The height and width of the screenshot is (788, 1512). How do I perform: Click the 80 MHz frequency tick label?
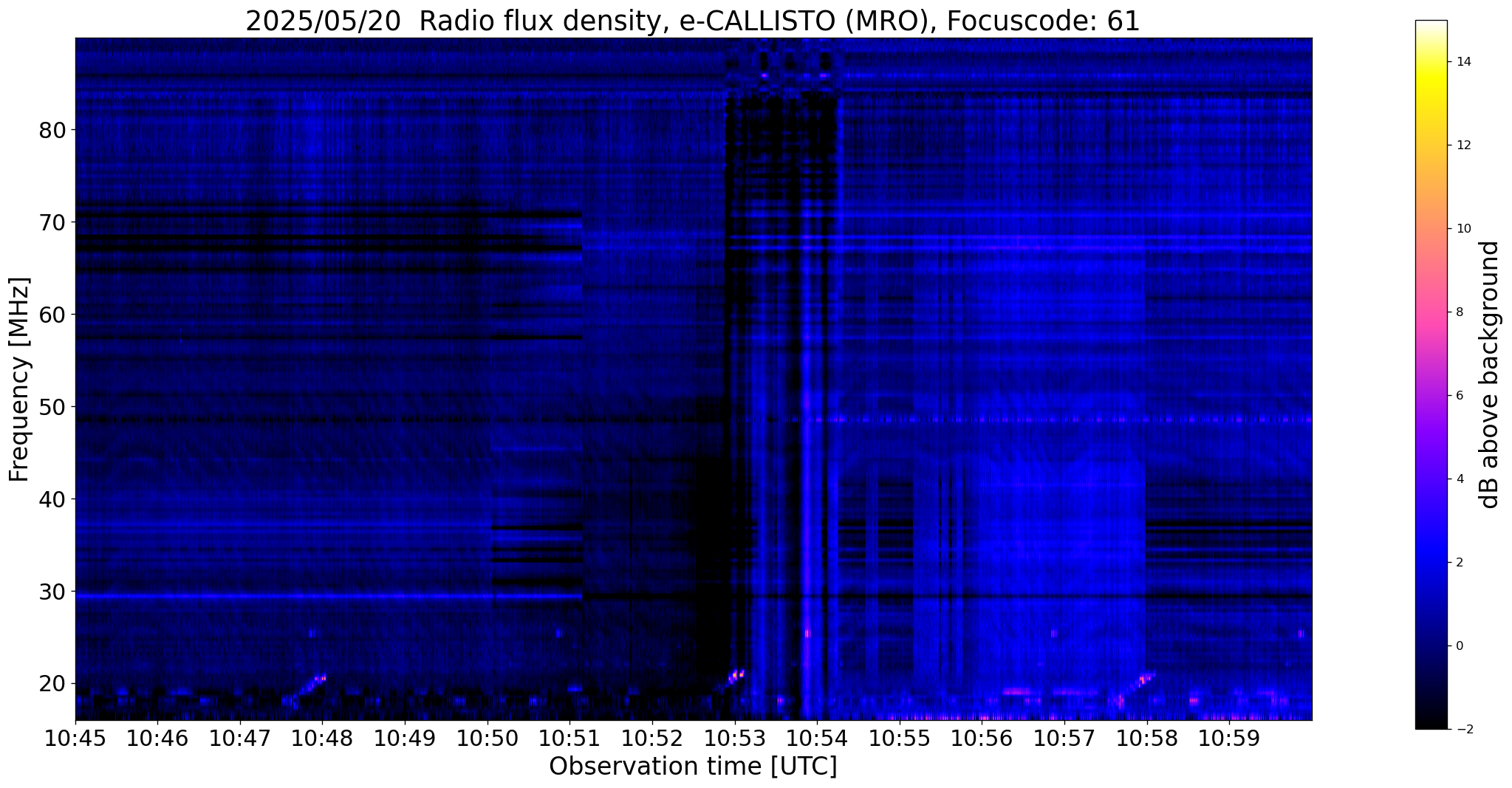coord(52,130)
